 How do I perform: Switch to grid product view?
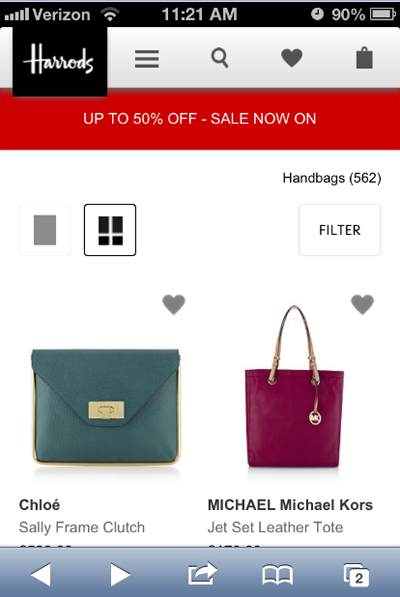click(x=110, y=230)
